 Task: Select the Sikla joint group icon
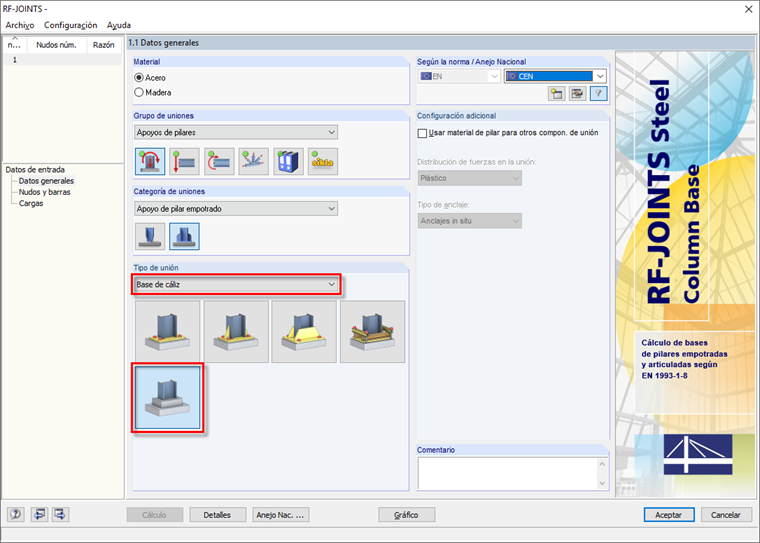click(x=323, y=161)
